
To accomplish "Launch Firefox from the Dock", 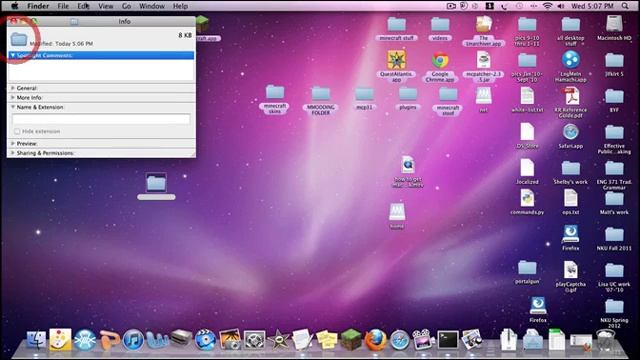I will click(x=375, y=340).
